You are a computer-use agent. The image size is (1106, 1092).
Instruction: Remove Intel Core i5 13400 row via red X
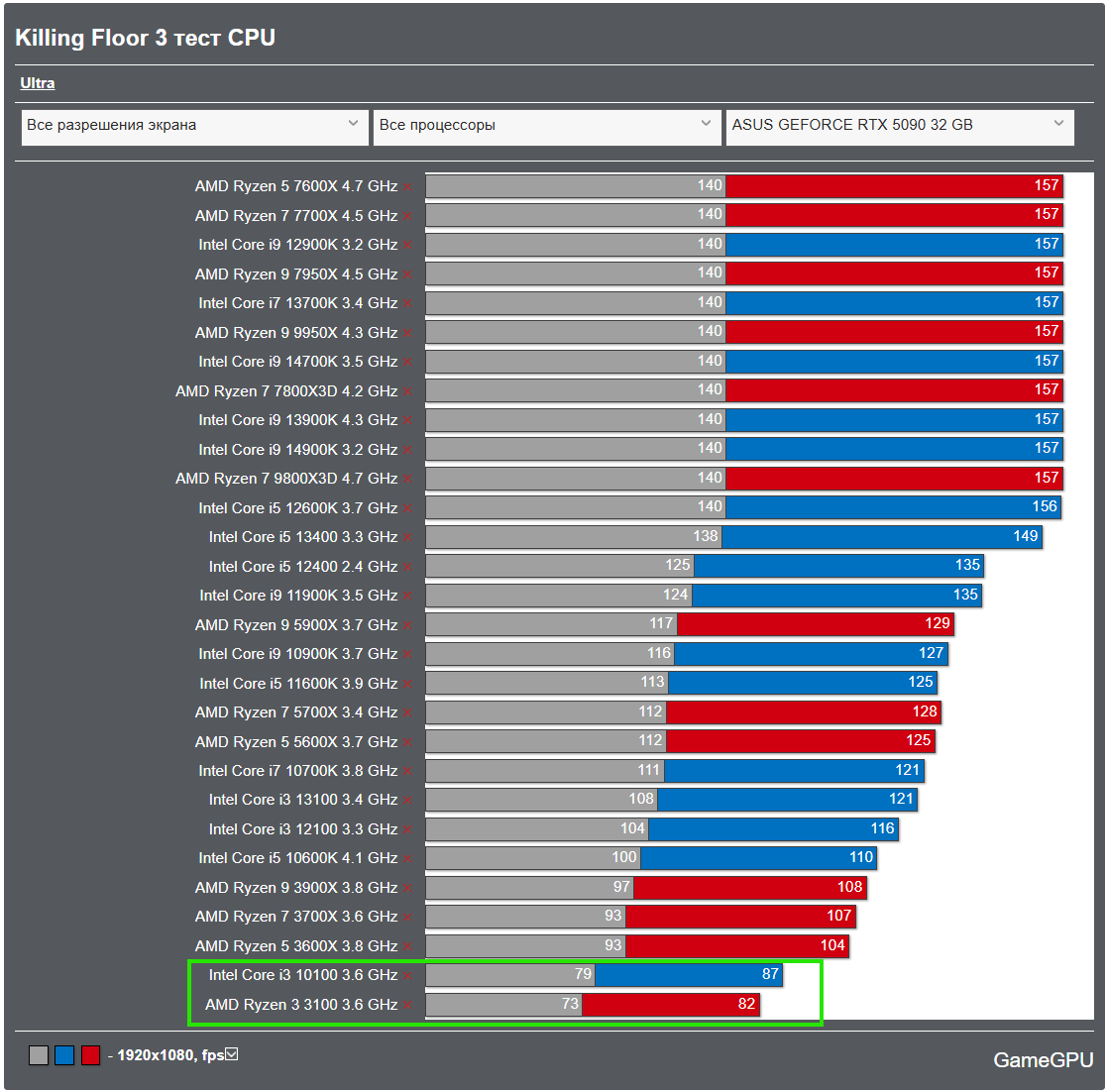[407, 538]
